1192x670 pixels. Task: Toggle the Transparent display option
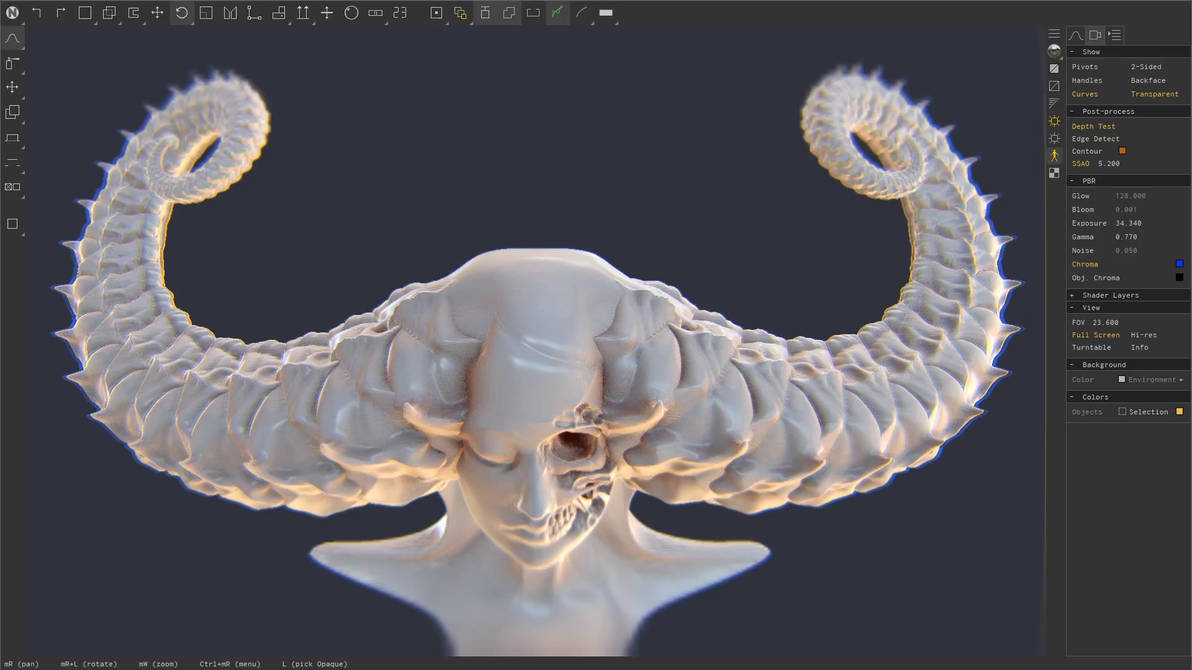(1155, 94)
